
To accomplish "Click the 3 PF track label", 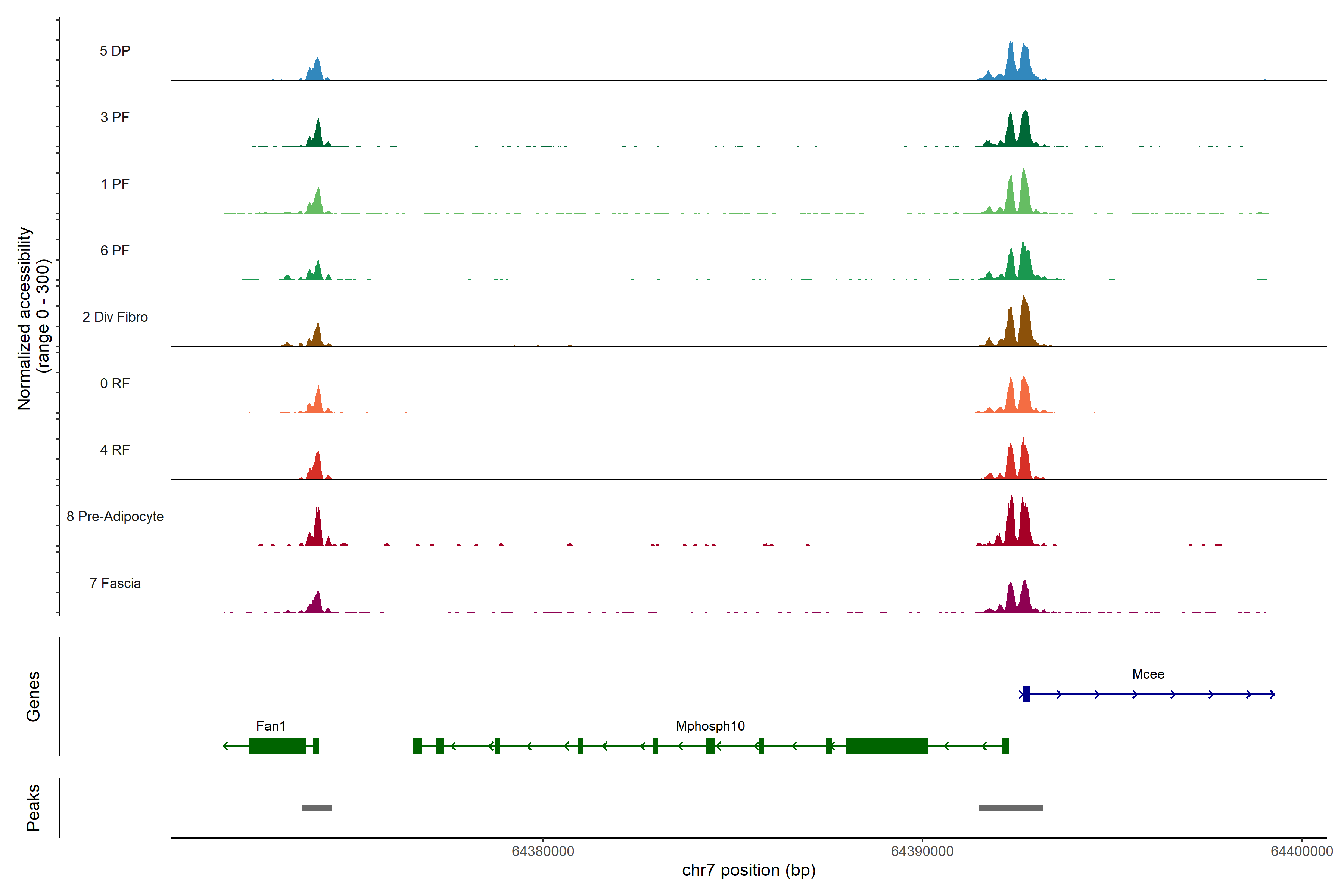I will pos(115,117).
